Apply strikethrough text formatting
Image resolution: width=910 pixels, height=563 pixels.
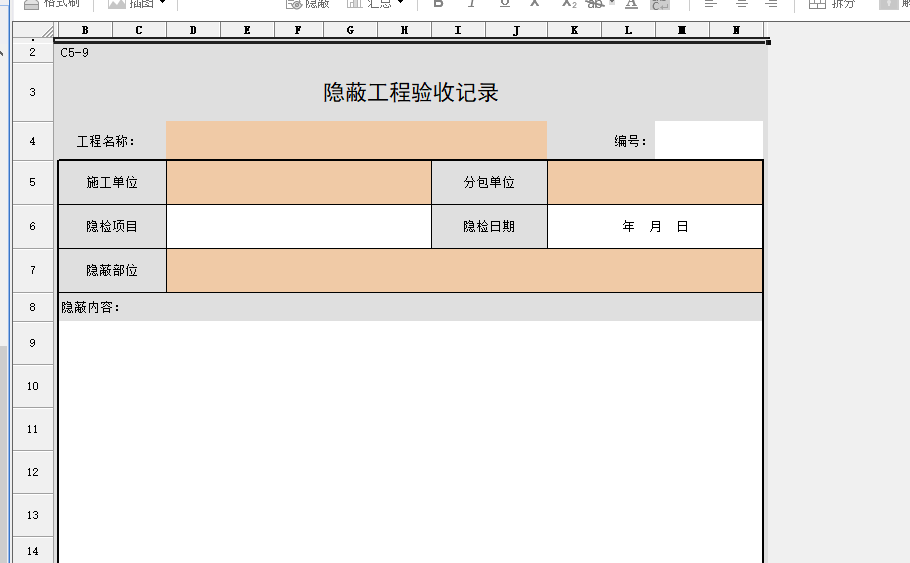click(x=596, y=4)
